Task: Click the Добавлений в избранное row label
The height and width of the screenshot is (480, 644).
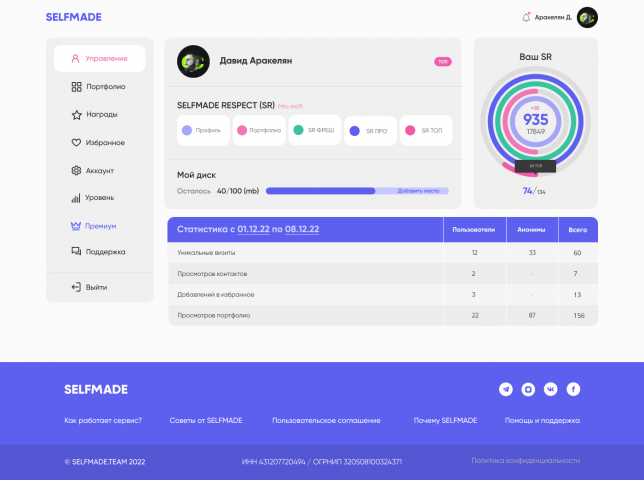Action: pyautogui.click(x=216, y=294)
